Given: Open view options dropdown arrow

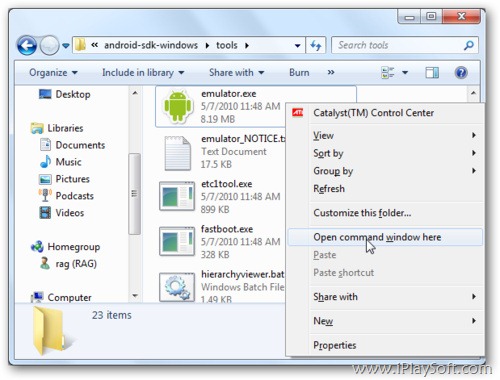Looking at the screenshot, I should tap(405, 72).
